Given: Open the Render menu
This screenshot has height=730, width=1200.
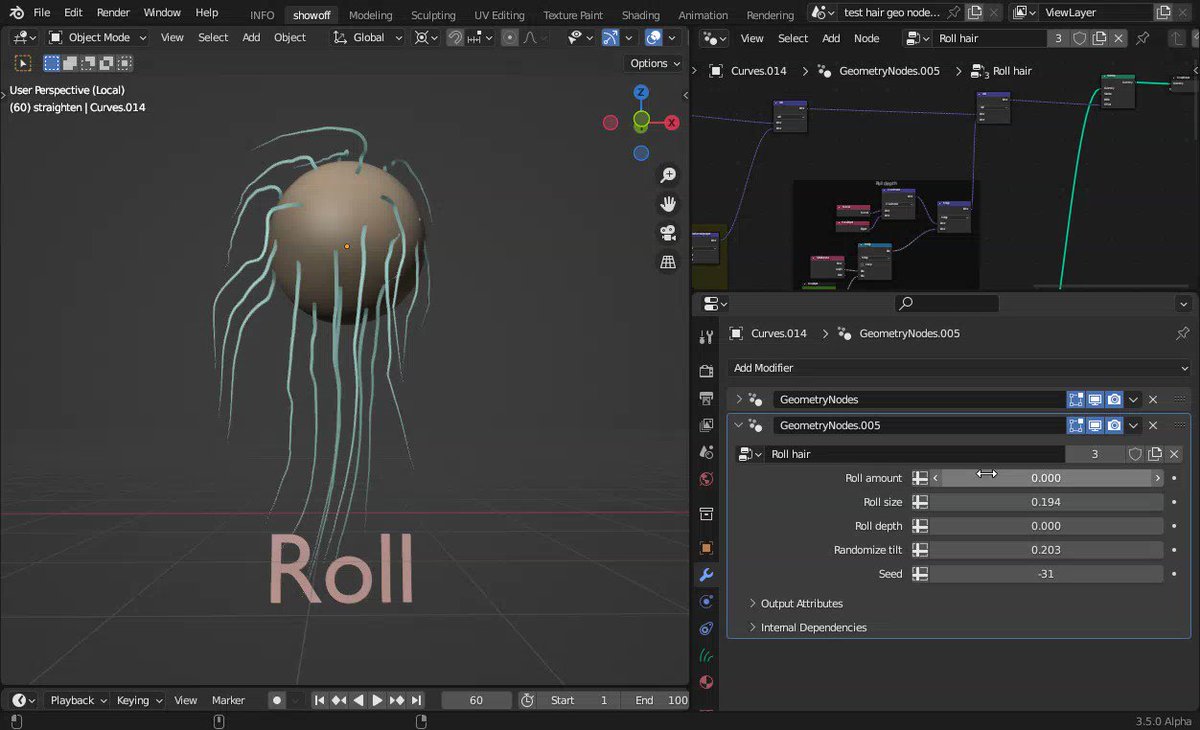Looking at the screenshot, I should (x=112, y=12).
